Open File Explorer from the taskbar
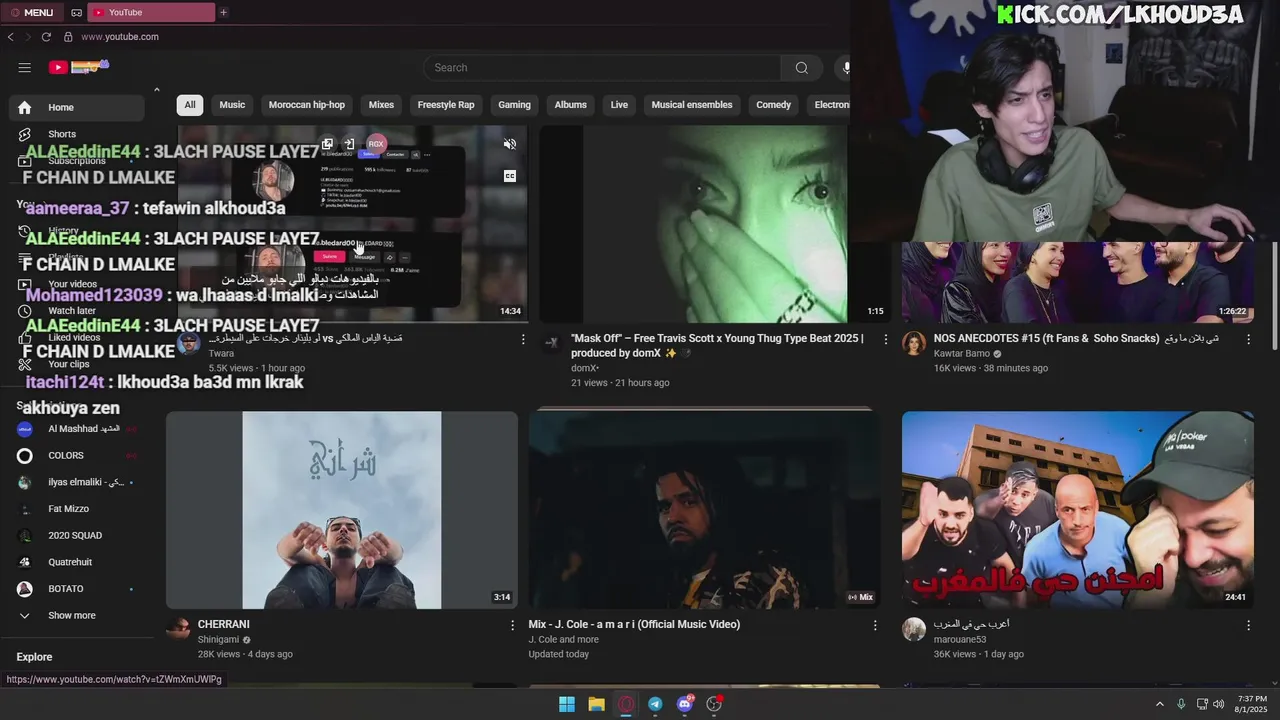The image size is (1280, 720). (x=596, y=704)
